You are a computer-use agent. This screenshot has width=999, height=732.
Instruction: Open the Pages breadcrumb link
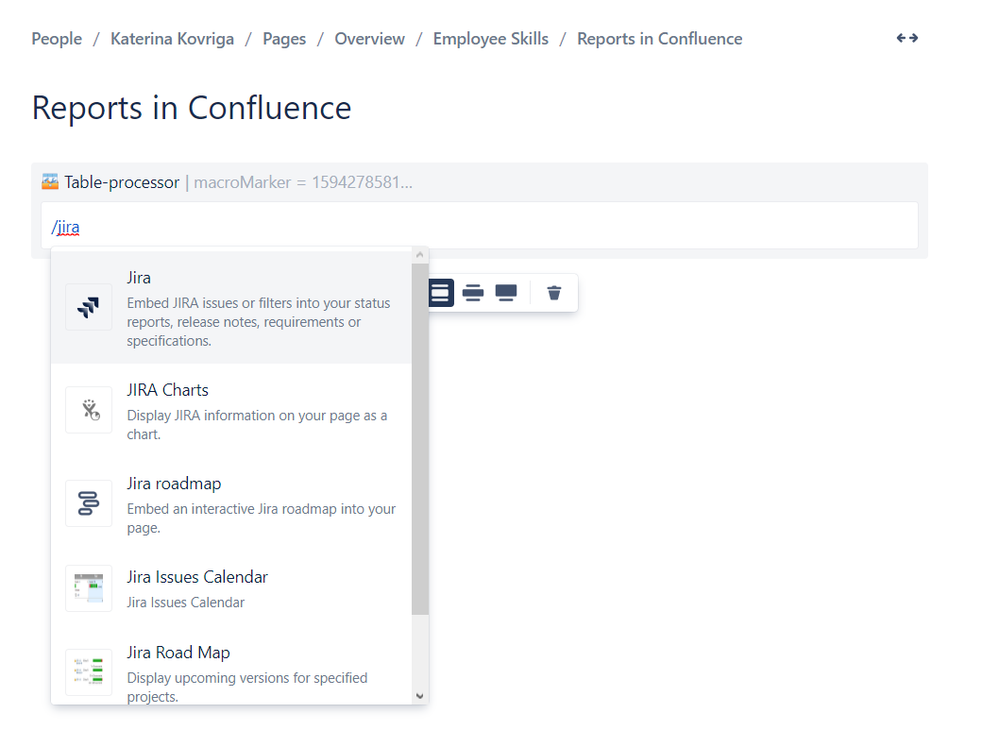pos(284,39)
